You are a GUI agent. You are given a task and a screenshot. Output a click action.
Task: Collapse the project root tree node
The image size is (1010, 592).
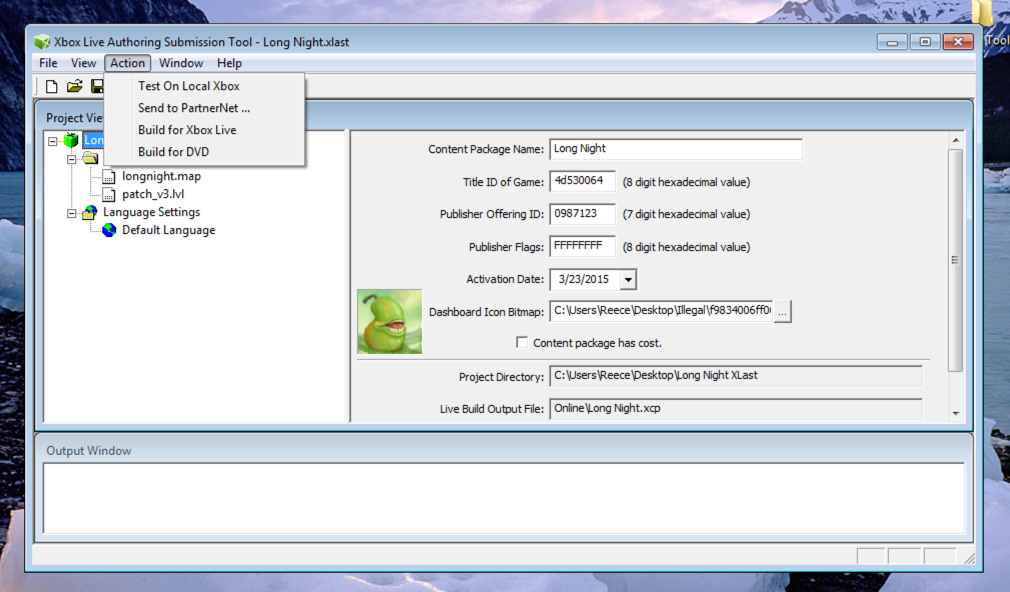pos(53,140)
